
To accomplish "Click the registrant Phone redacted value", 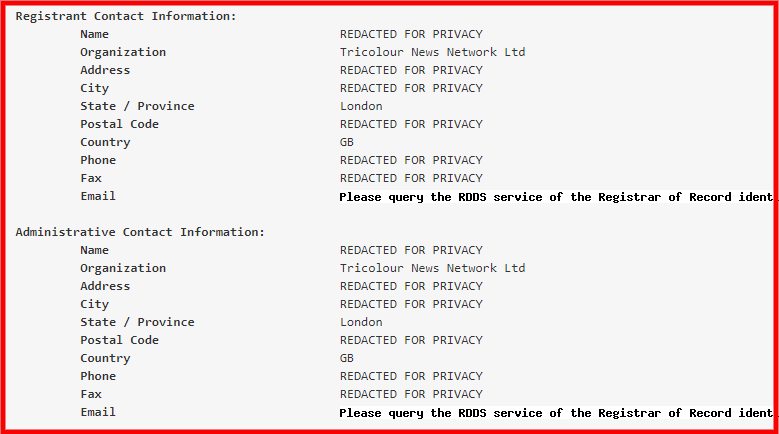I will tap(411, 160).
